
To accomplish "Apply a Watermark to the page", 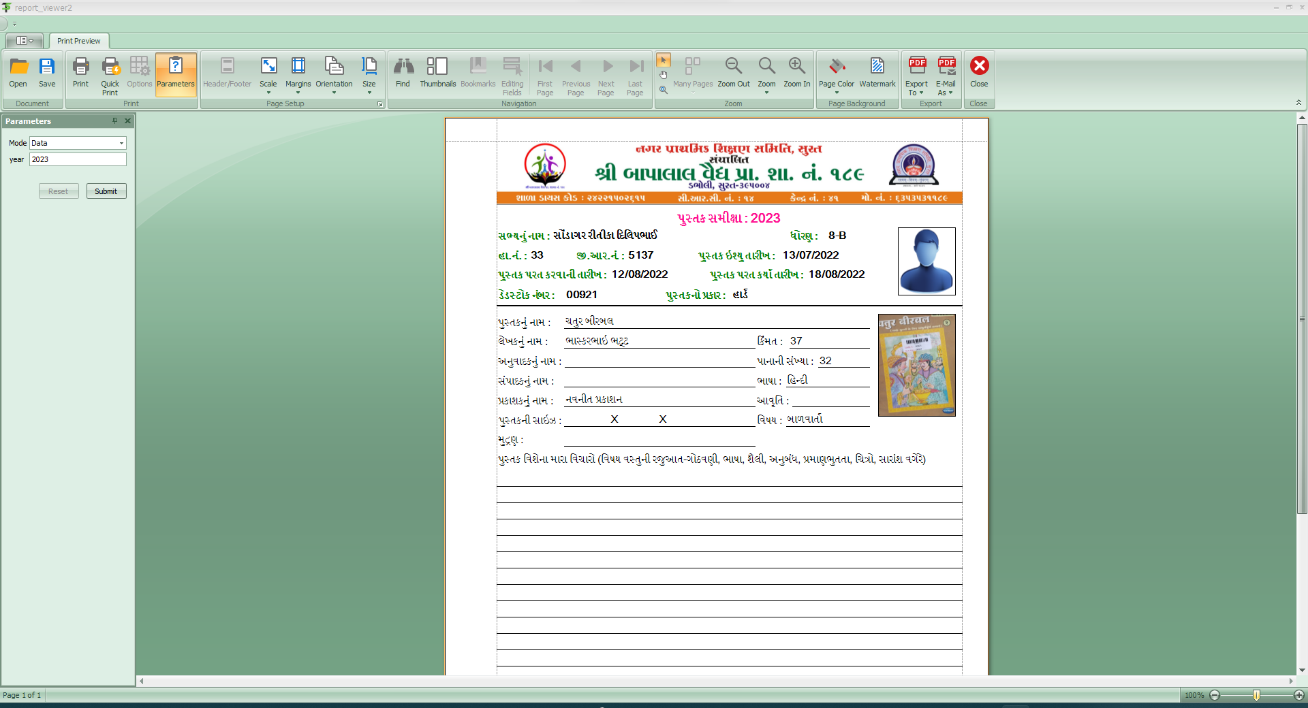I will (x=877, y=69).
